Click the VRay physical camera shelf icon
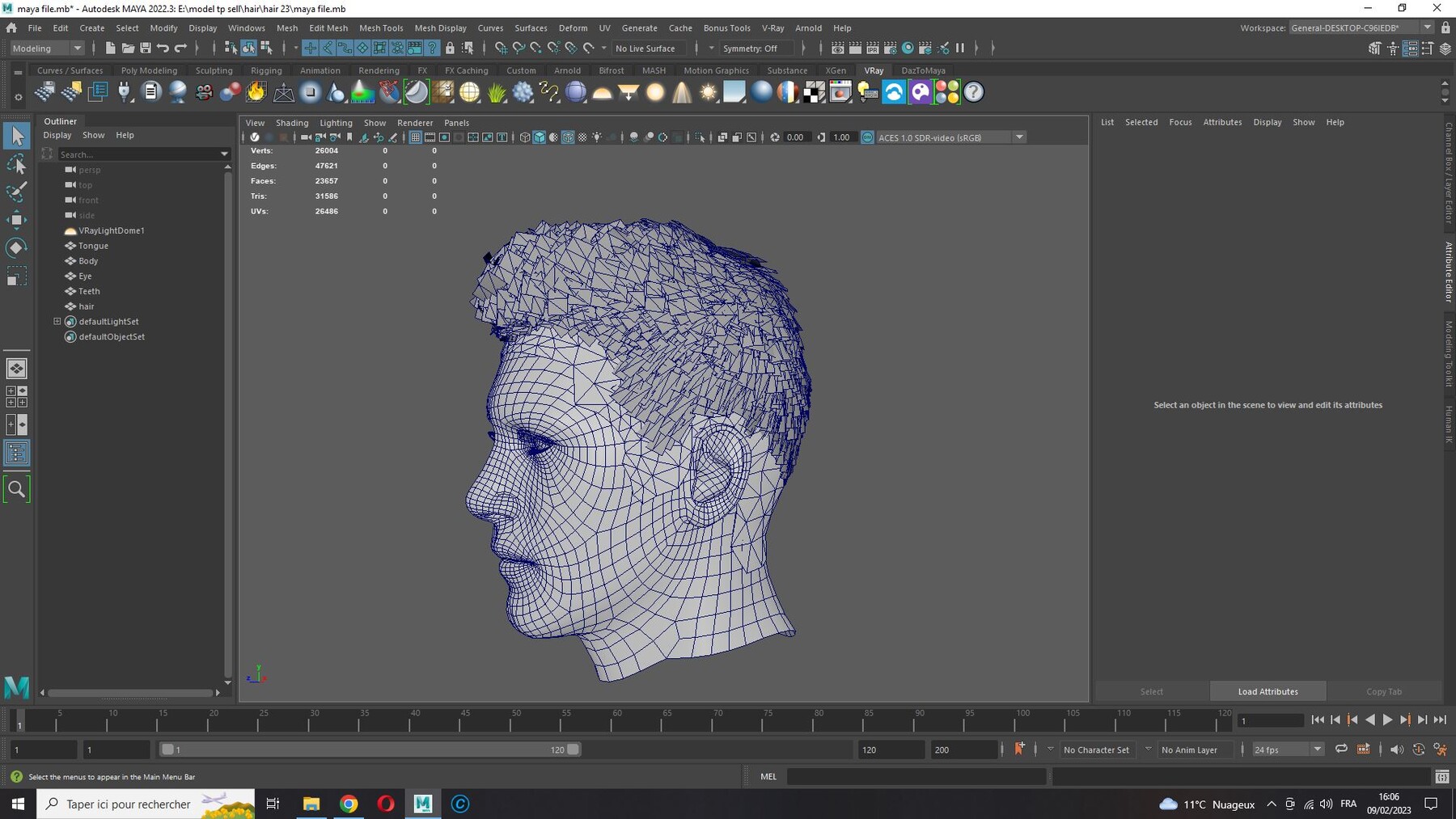Screen dimensions: 1456x819 click(x=204, y=92)
